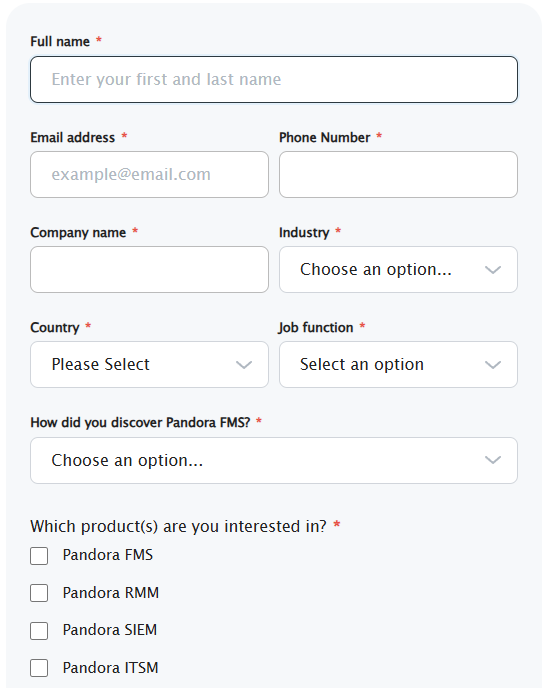Viewport: 548px width, 688px height.
Task: Select the Phone Number field
Action: [x=398, y=175]
